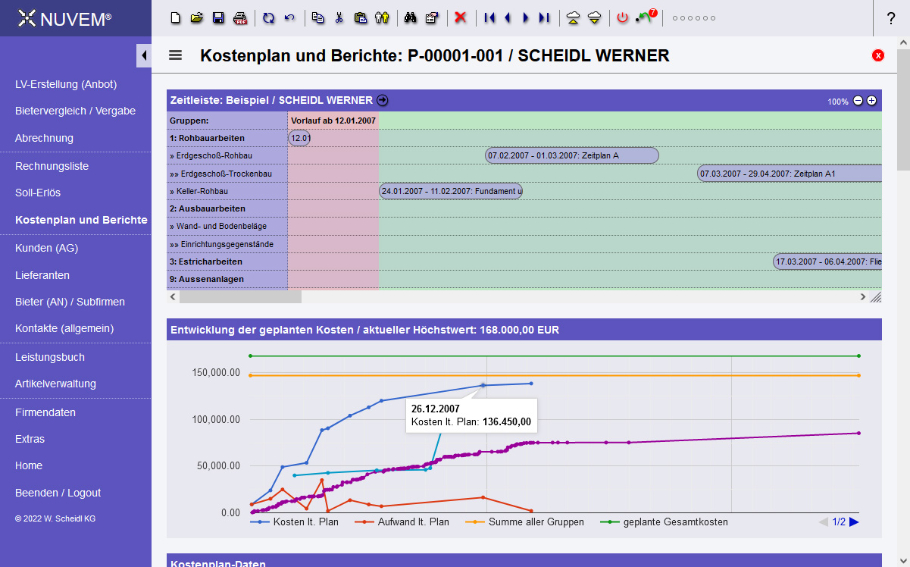Screen dimensions: 910x567
Task: Open Rechnungsliste in the sidebar
Action: click(52, 166)
